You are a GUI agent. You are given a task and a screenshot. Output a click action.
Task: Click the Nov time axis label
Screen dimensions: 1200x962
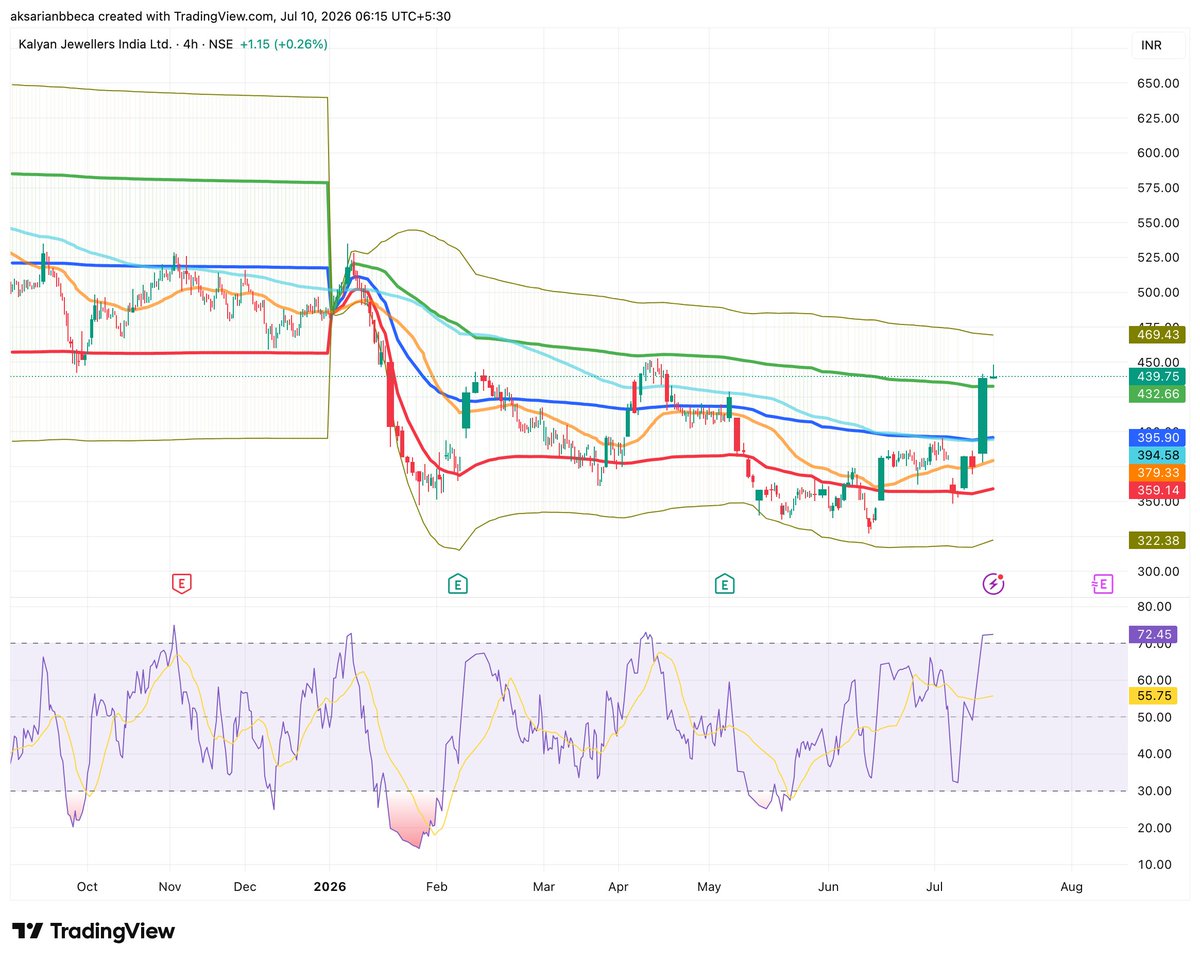pyautogui.click(x=169, y=887)
